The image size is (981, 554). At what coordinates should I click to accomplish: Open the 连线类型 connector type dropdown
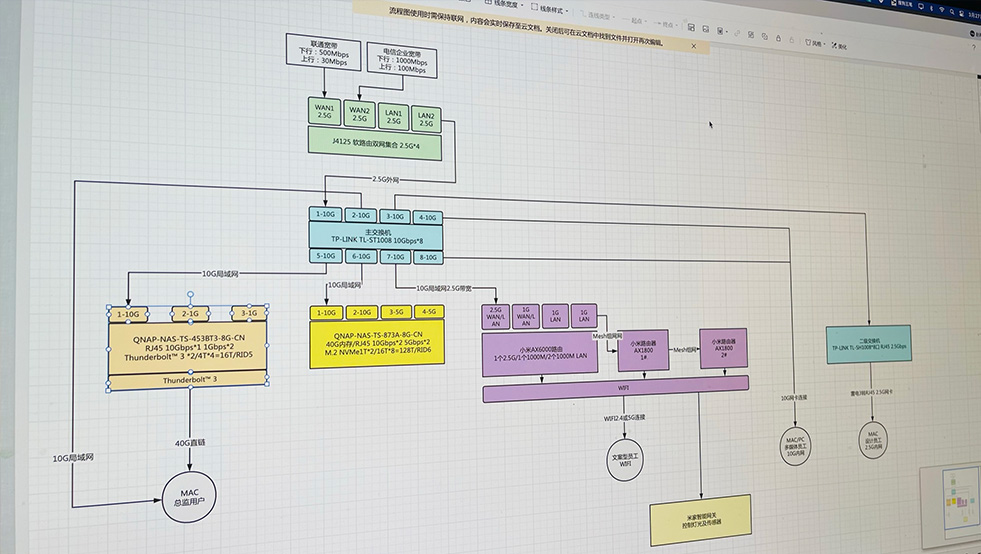coord(597,15)
